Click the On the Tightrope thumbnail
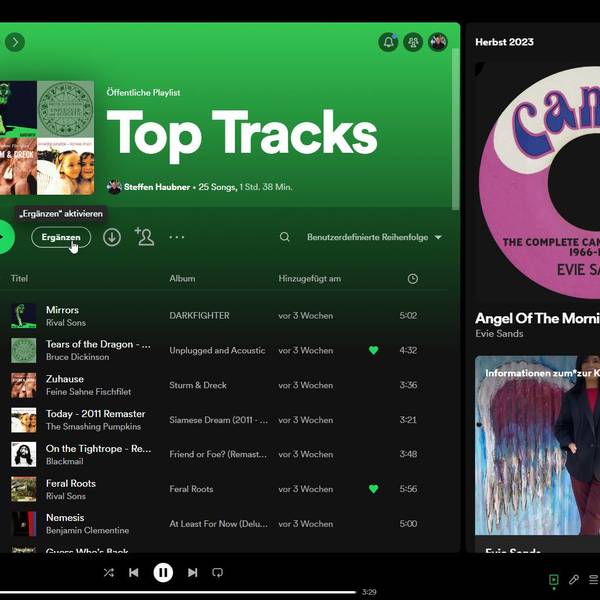The width and height of the screenshot is (600, 600). tap(23, 454)
